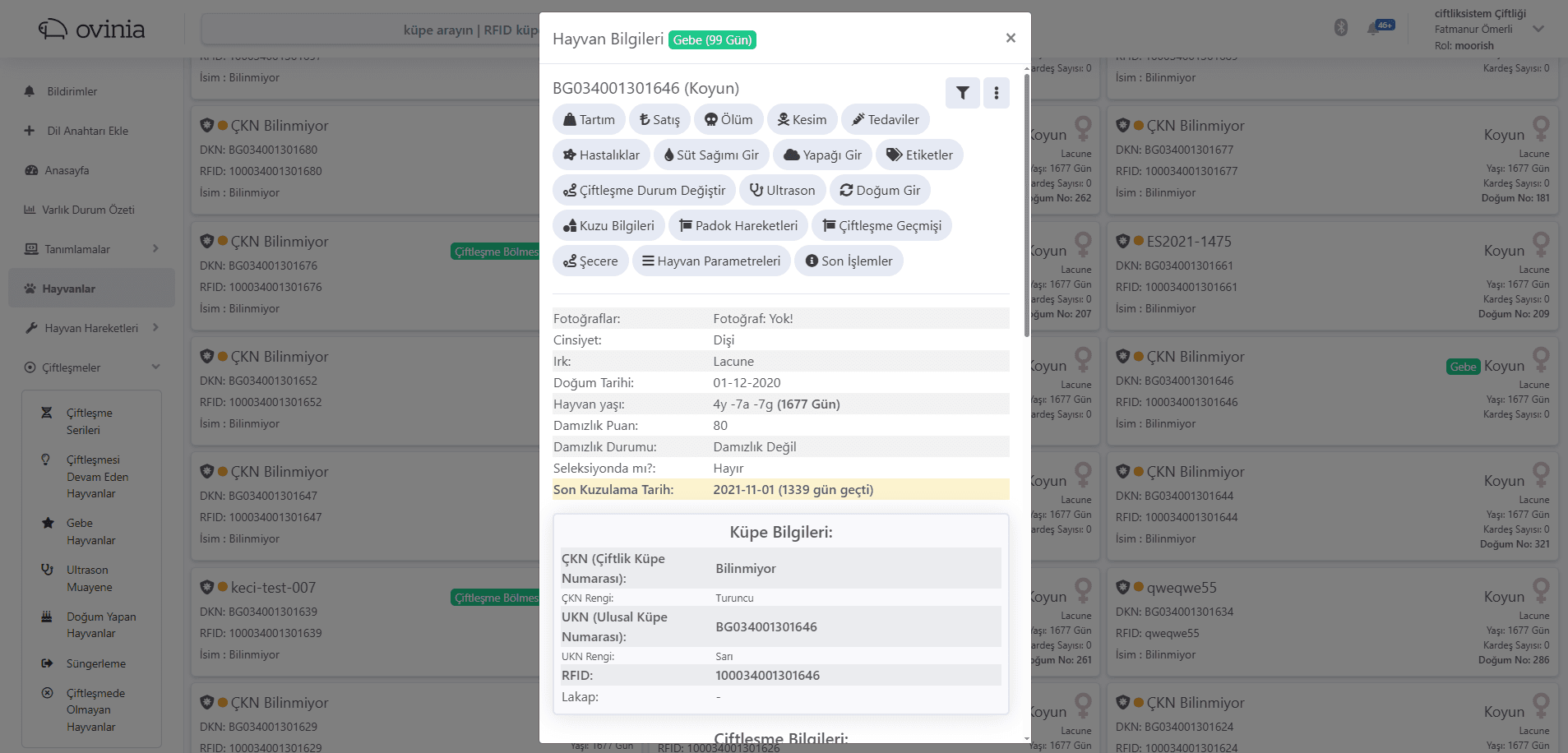Click the modal vertical scrollbar
The image size is (1568, 753).
(x=1026, y=206)
